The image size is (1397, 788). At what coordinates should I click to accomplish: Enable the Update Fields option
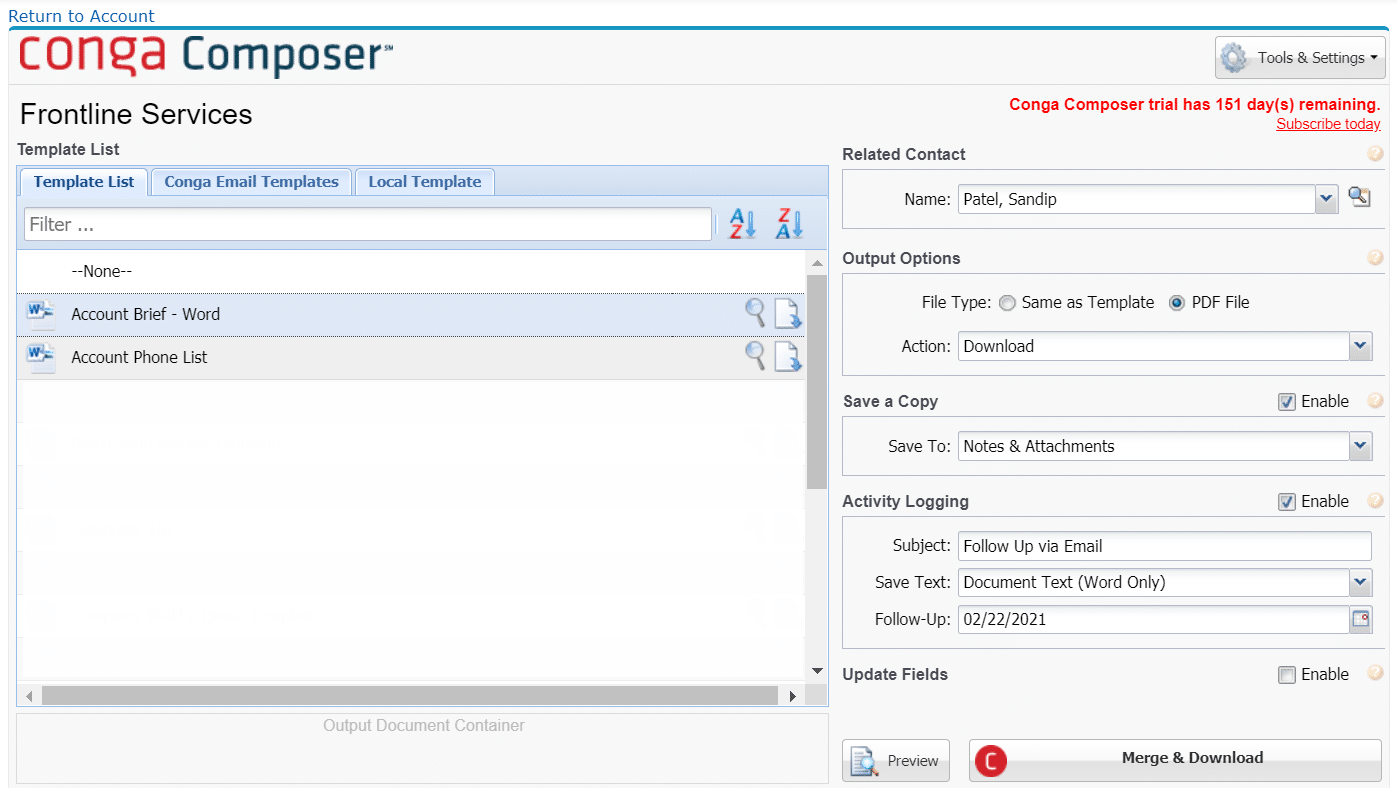pyautogui.click(x=1286, y=674)
